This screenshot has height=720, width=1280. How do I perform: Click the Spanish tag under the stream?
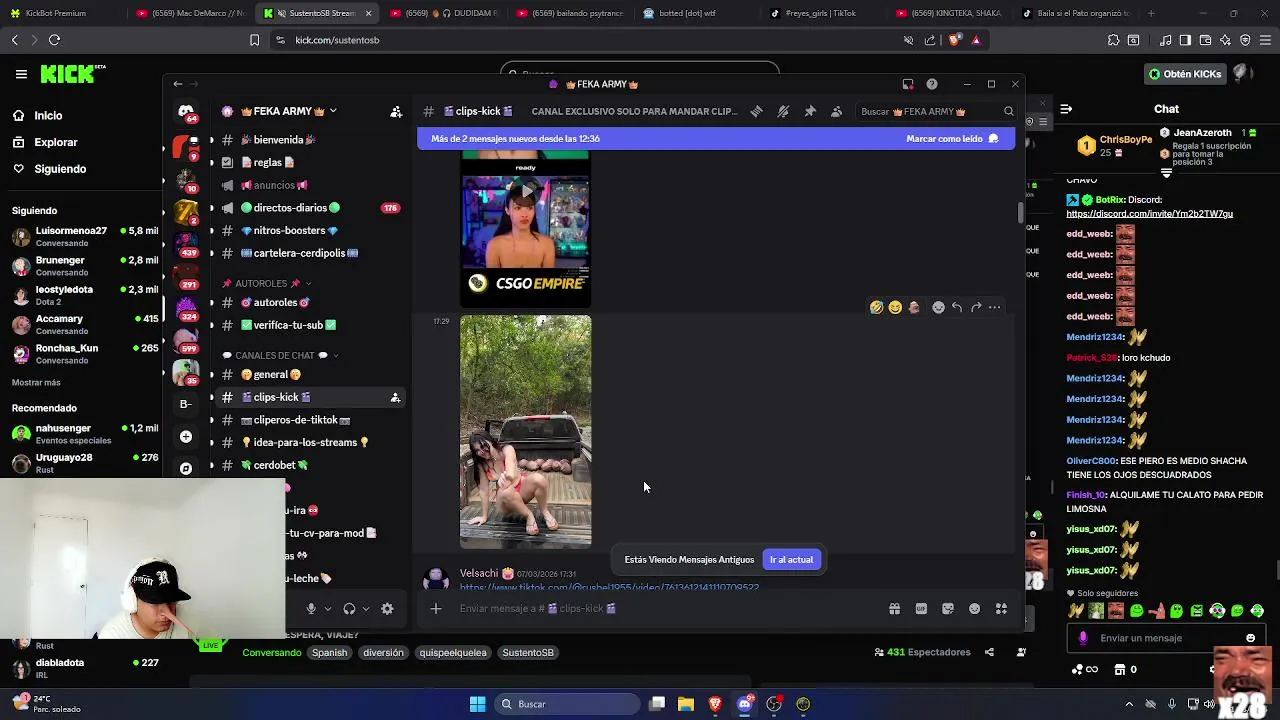[329, 652]
